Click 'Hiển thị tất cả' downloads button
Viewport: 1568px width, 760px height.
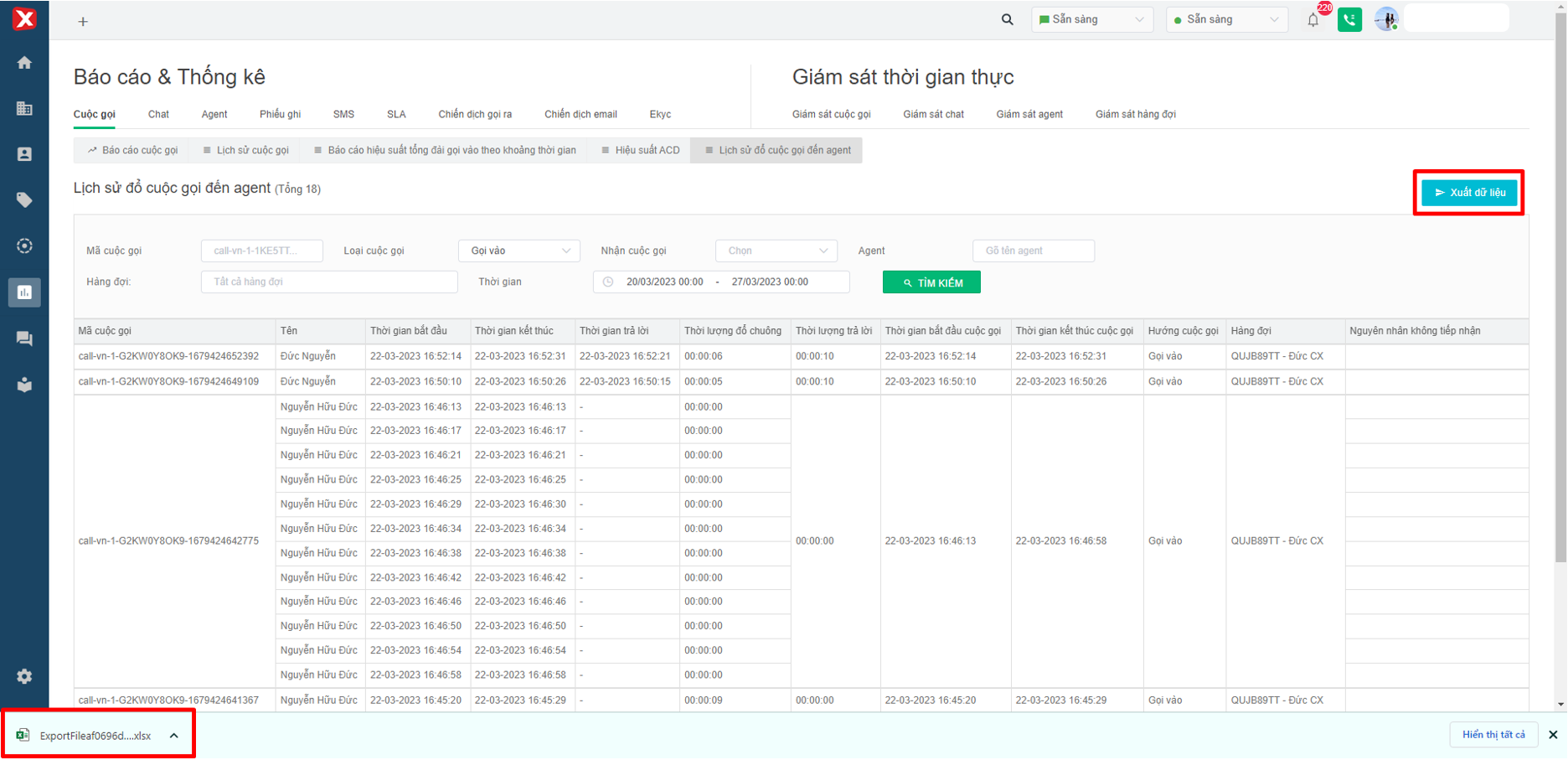[1493, 735]
